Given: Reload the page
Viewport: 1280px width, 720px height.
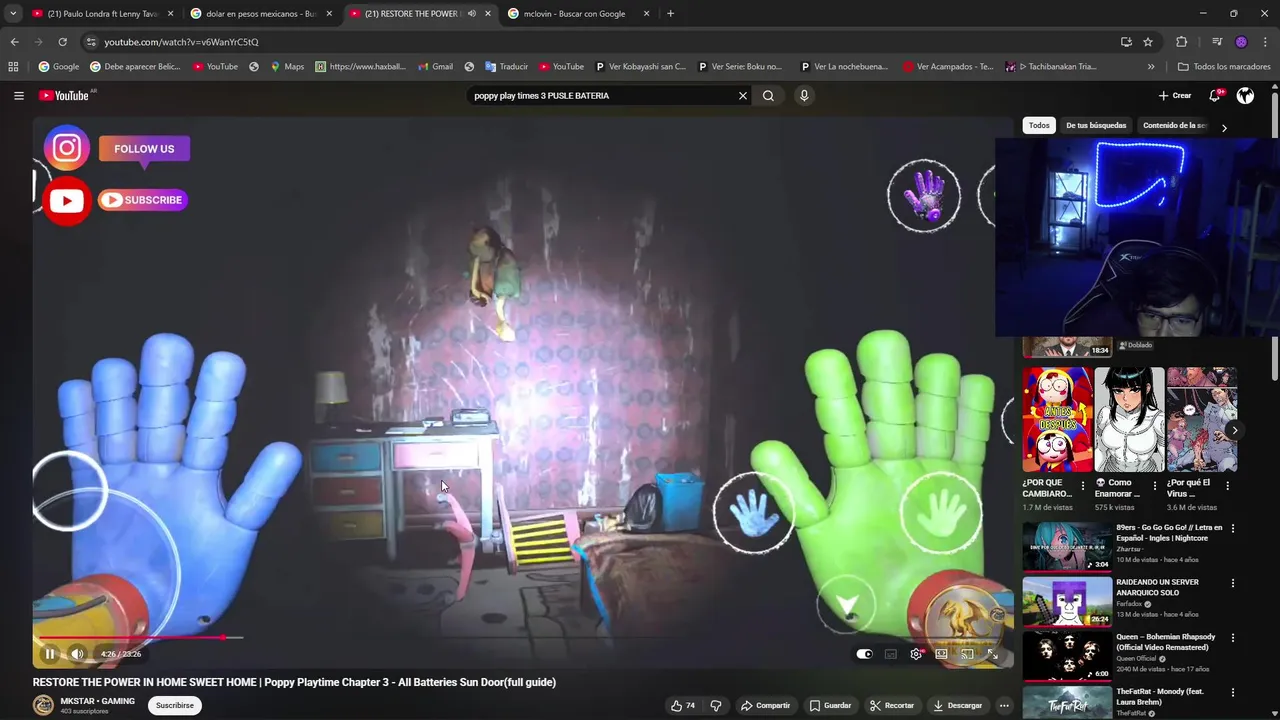Looking at the screenshot, I should pos(62,42).
